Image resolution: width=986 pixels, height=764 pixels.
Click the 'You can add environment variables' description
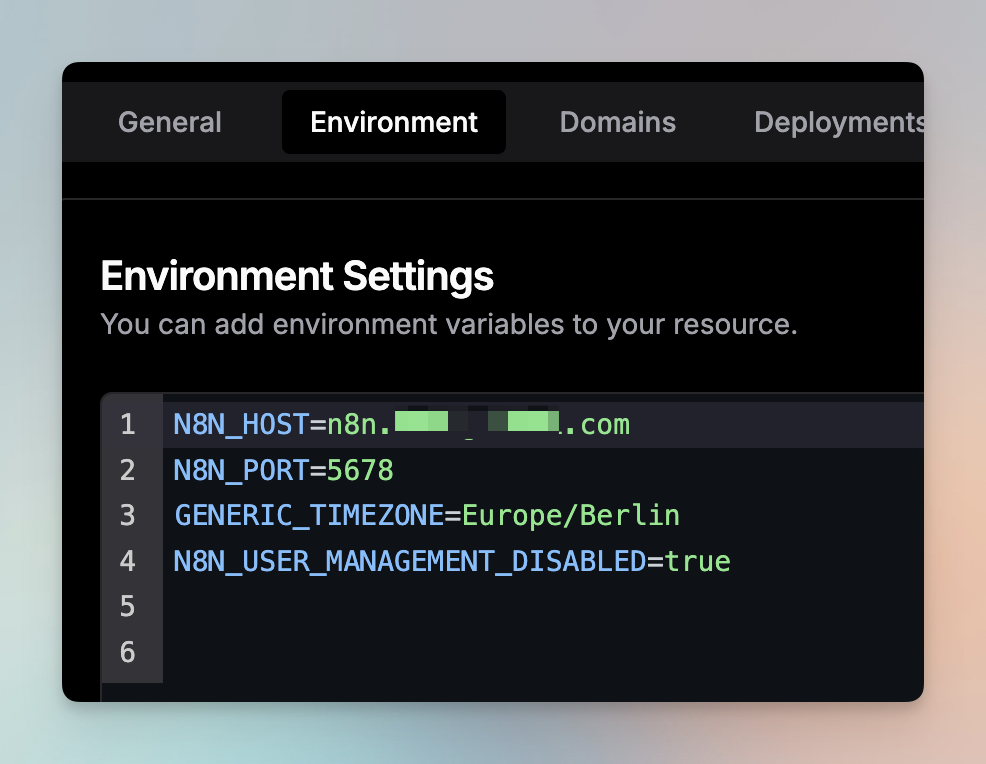(x=449, y=324)
